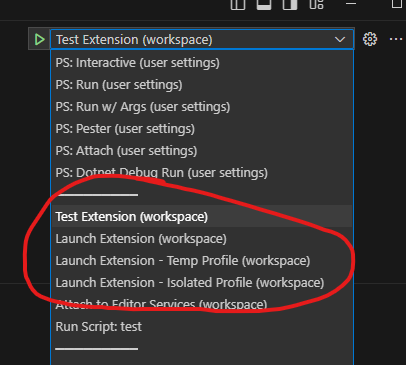The width and height of the screenshot is (406, 365).
Task: Choose Attach to Editor Services (workspace)
Action: coord(202,305)
